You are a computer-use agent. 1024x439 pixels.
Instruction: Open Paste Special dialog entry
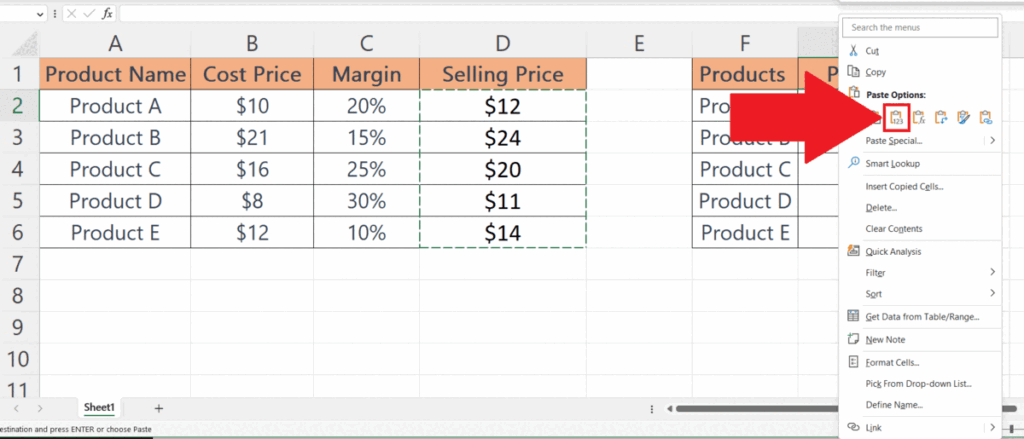[x=920, y=140]
